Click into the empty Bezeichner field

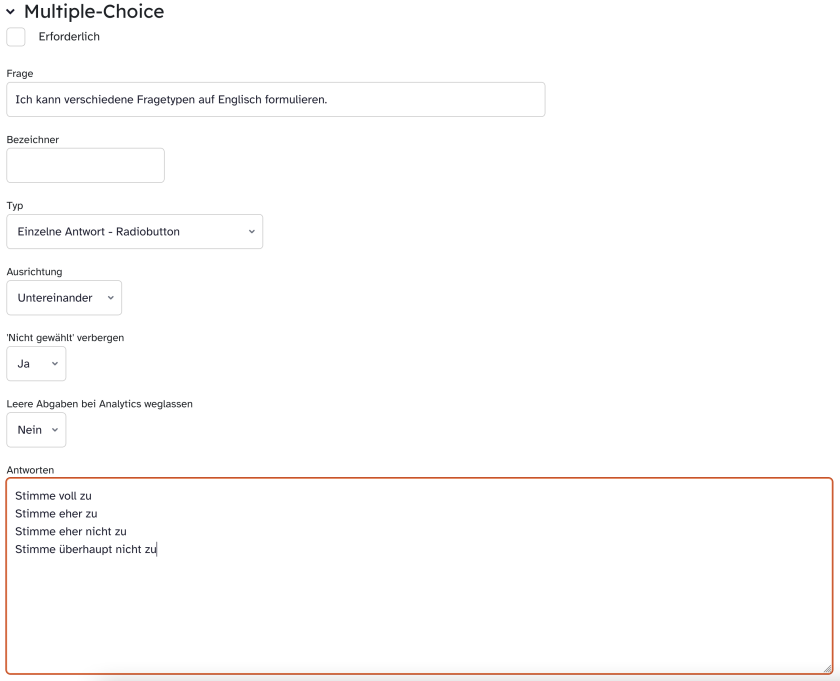pos(85,166)
